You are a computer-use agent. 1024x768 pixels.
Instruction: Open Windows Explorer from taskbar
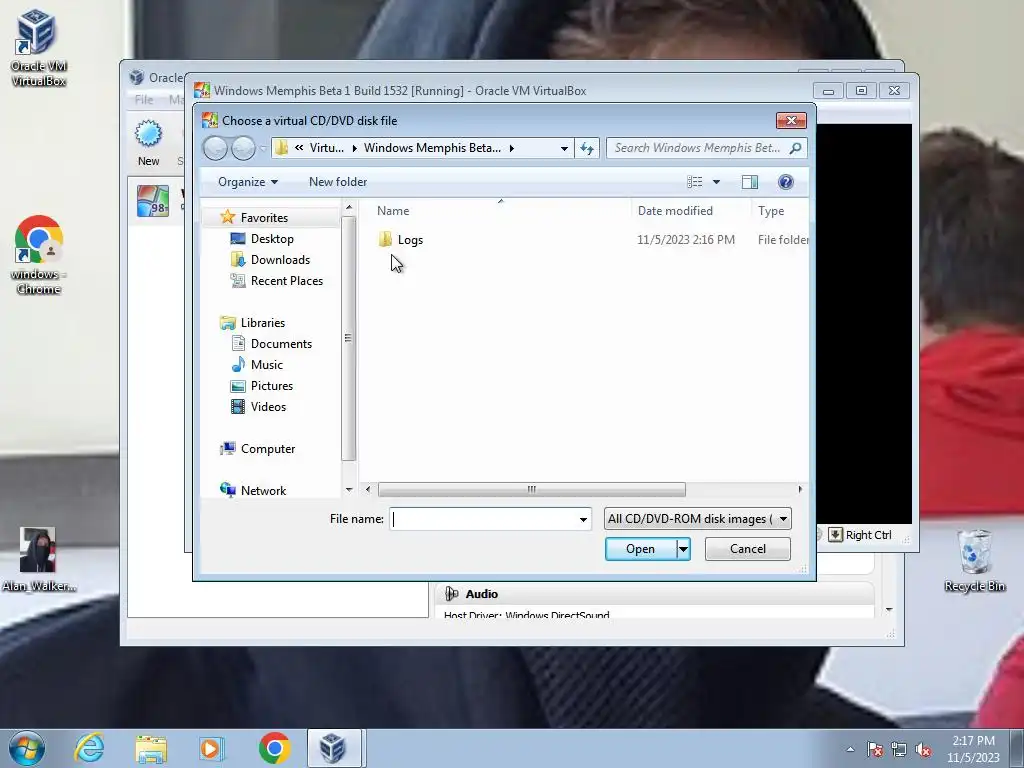(151, 749)
